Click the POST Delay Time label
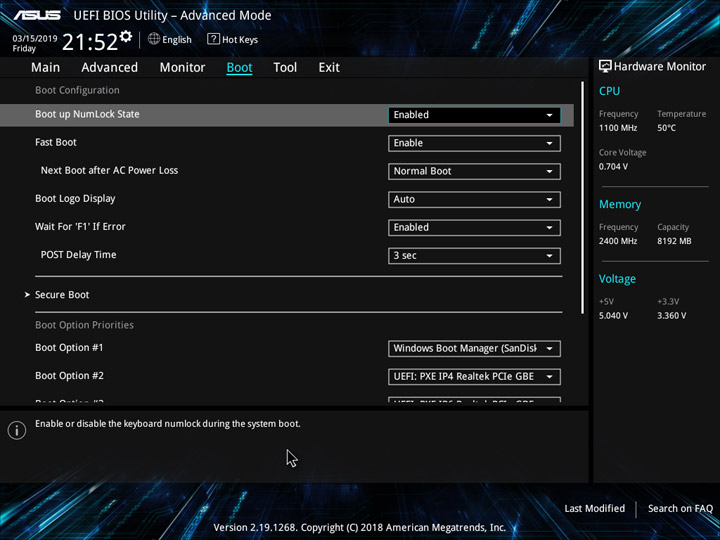Image resolution: width=720 pixels, height=540 pixels. (x=78, y=255)
